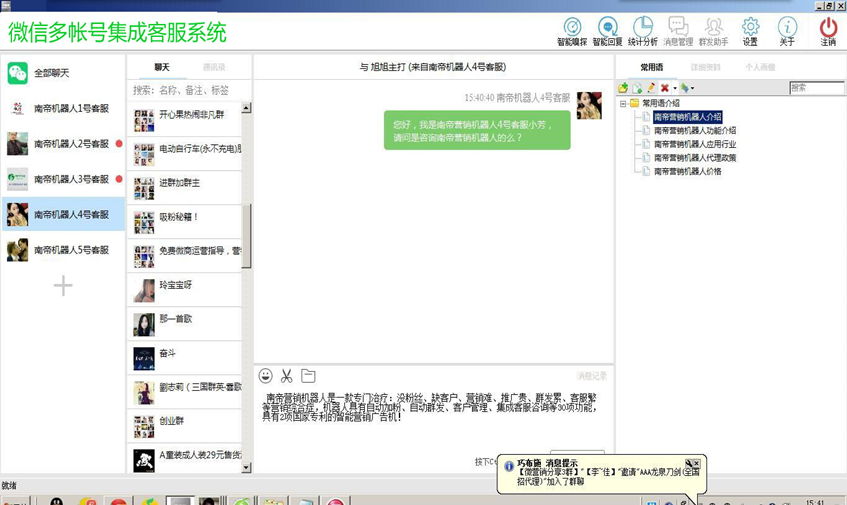
Task: Click the red X delete phrase icon
Action: [x=665, y=87]
